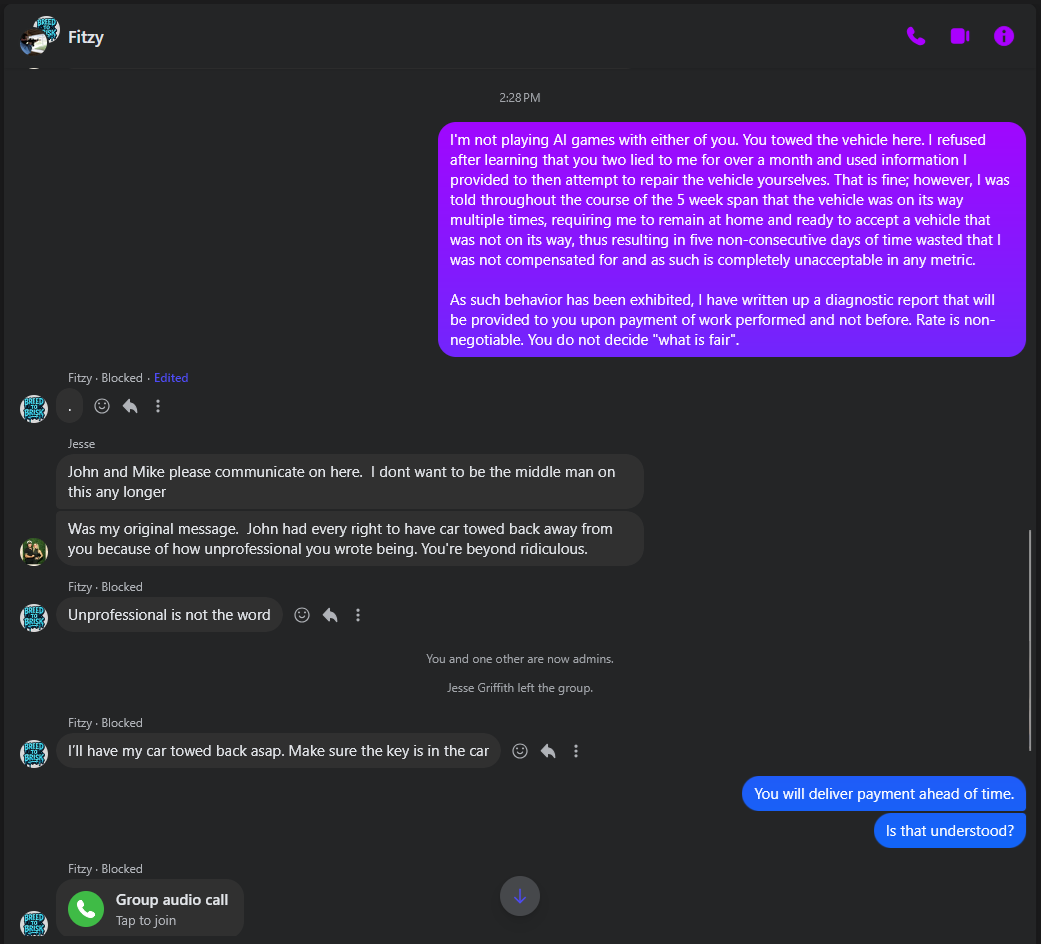Viewport: 1041px width, 944px height.
Task: Select the 'Is that understood?' message bubble
Action: point(949,830)
